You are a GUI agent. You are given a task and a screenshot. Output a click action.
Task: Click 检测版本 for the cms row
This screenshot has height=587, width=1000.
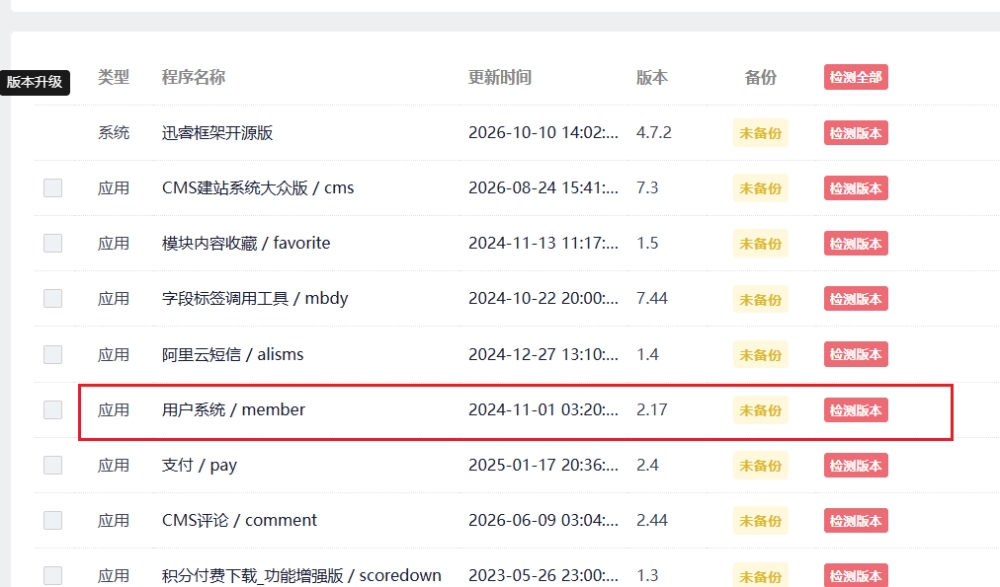(x=856, y=188)
